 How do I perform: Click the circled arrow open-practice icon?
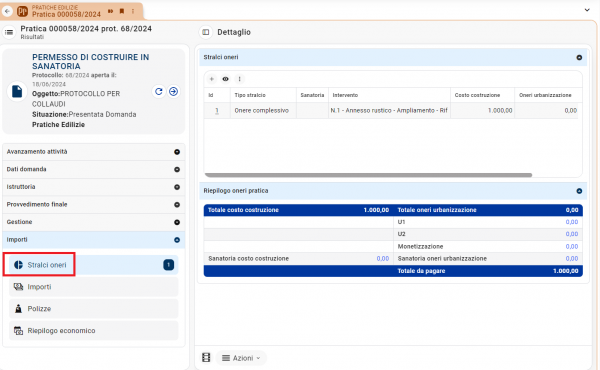coord(173,91)
